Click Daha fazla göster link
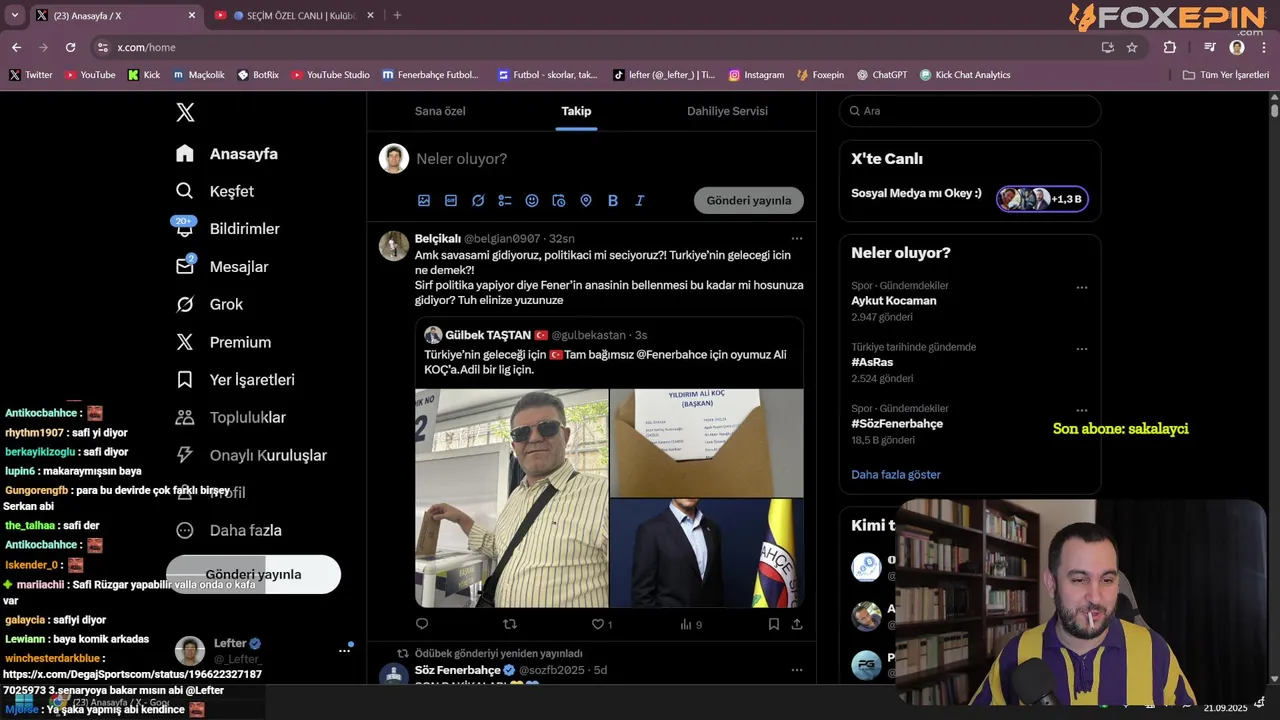The width and height of the screenshot is (1280, 720). tap(896, 475)
